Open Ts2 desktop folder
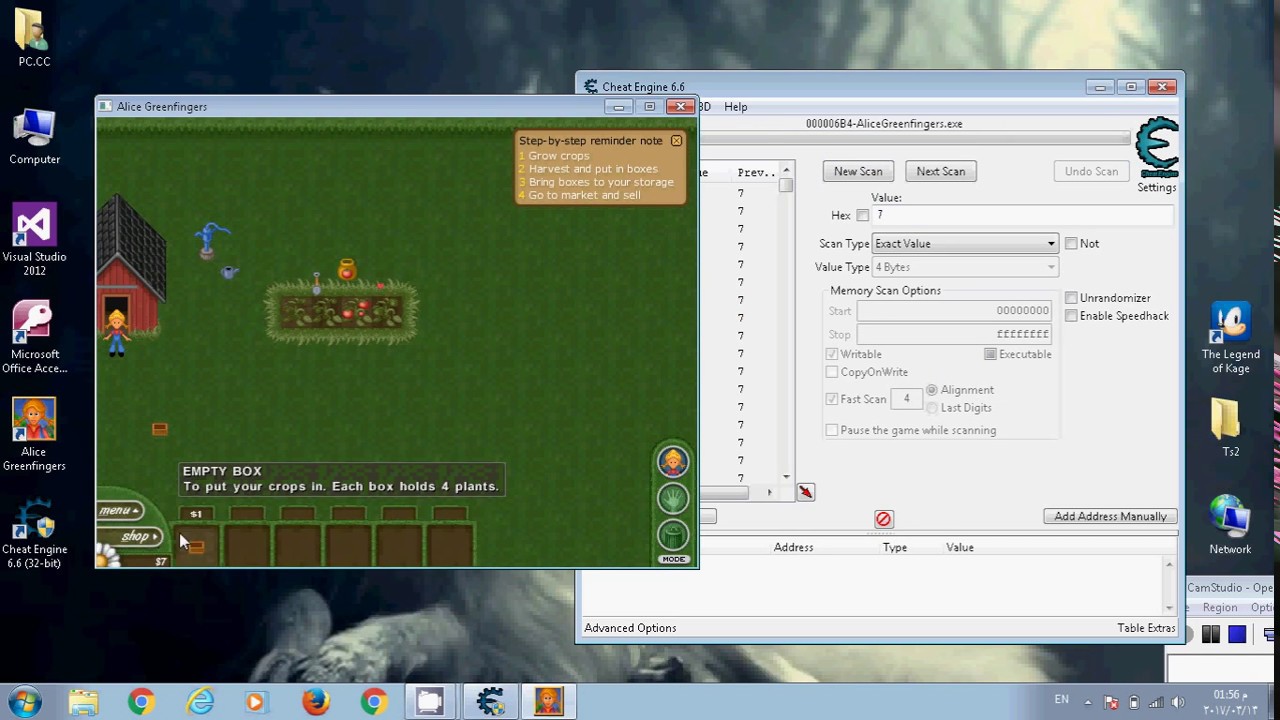Viewport: 1280px width, 720px height. coord(1230,428)
